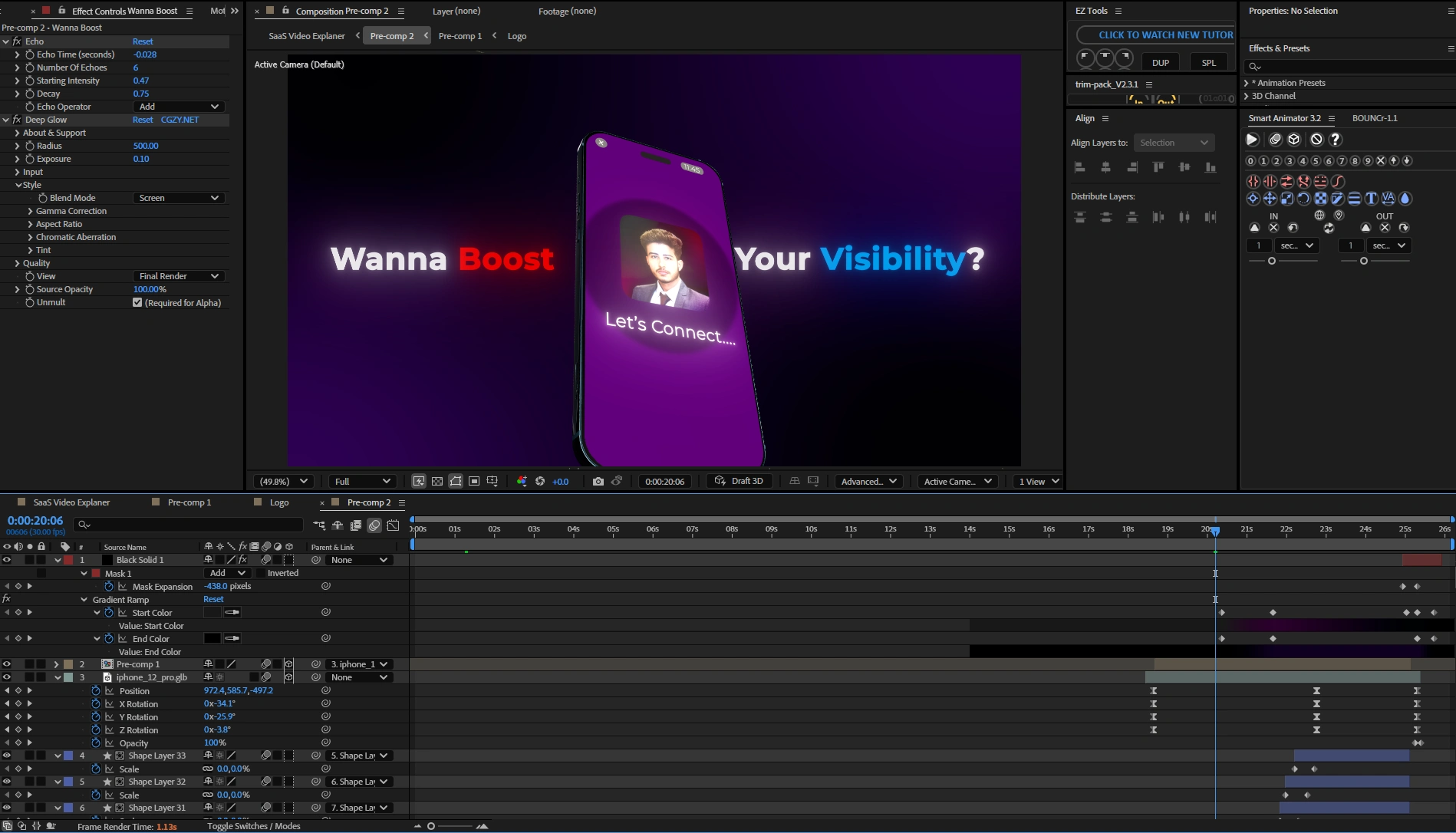Open the Graph Editor

tap(394, 525)
